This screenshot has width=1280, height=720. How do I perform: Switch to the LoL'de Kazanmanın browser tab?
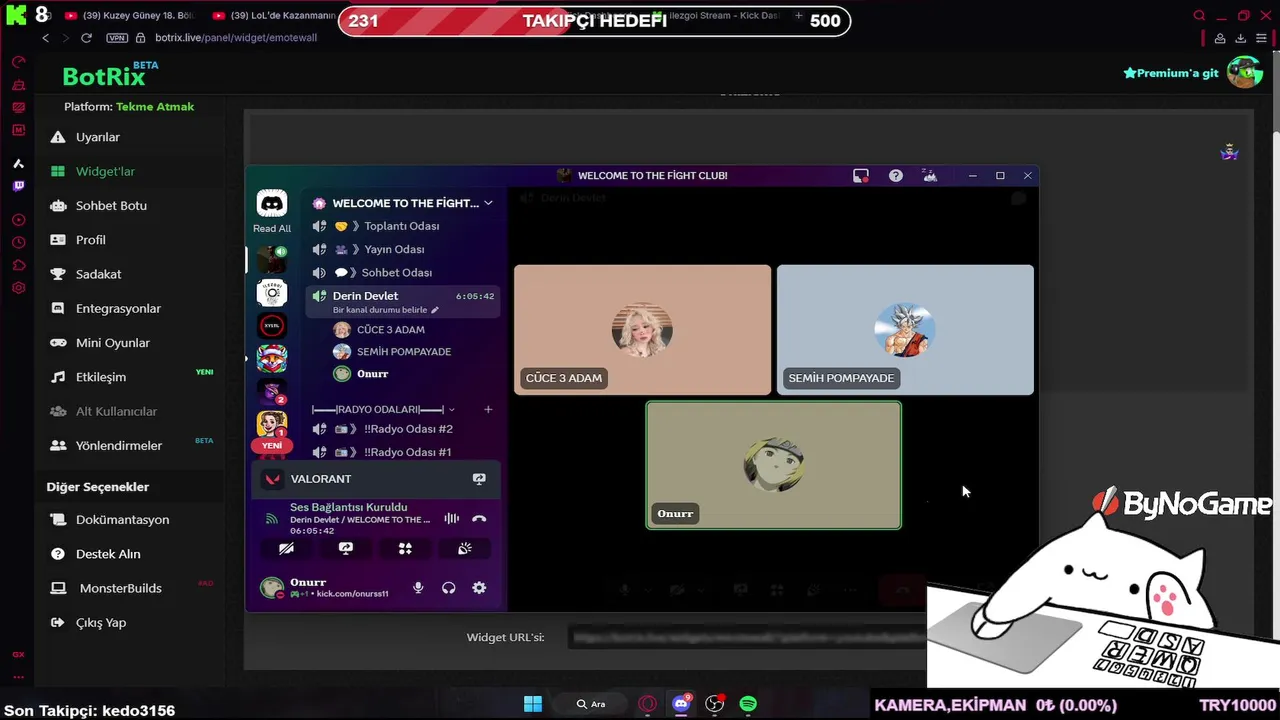pyautogui.click(x=275, y=16)
